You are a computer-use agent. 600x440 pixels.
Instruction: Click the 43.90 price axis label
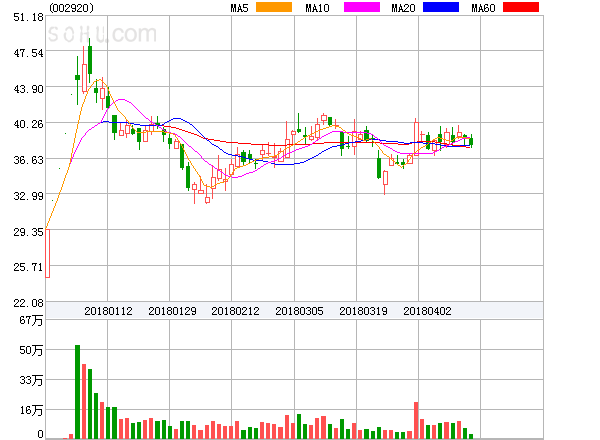(x=28, y=89)
